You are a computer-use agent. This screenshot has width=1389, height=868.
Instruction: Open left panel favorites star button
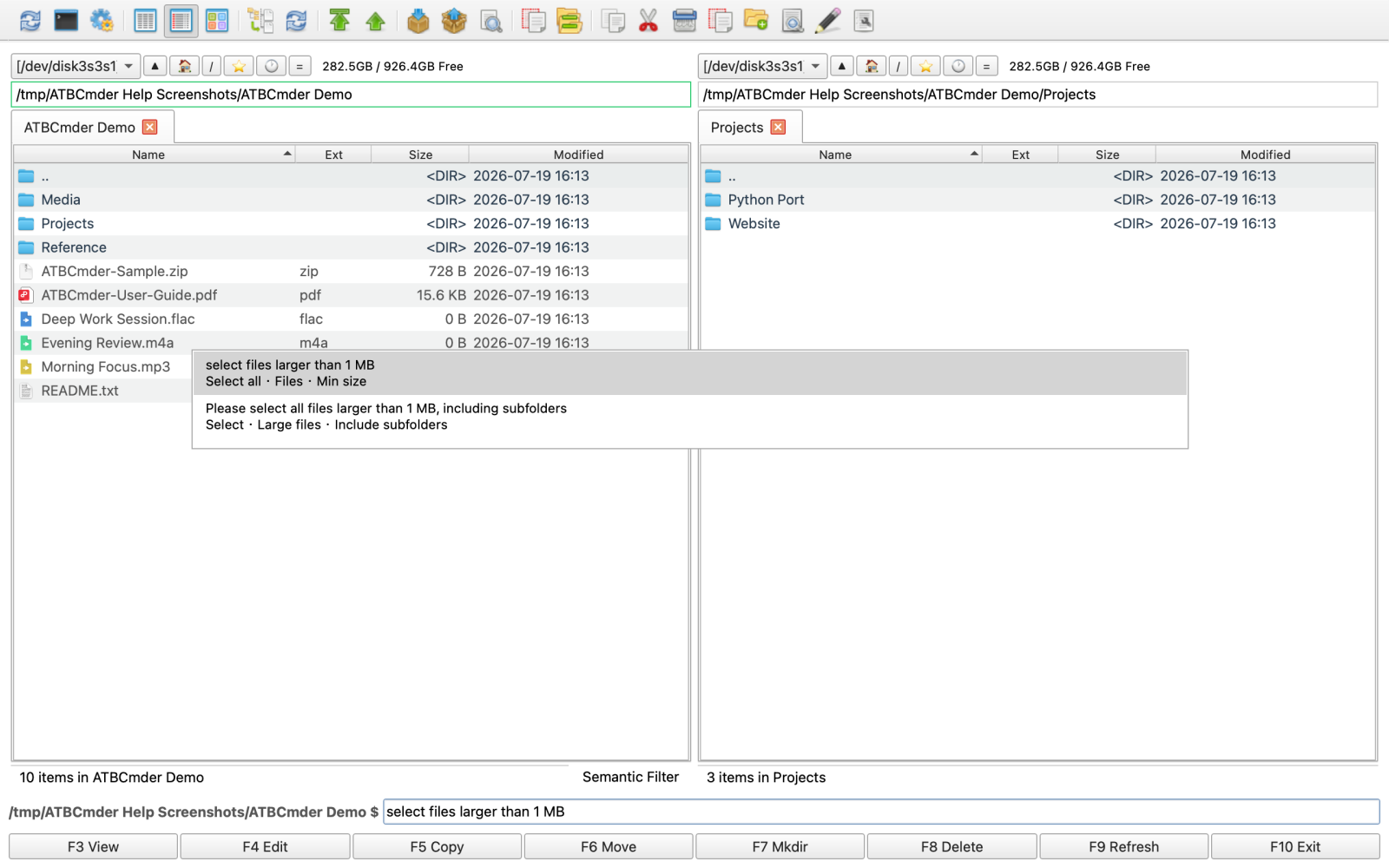(239, 66)
